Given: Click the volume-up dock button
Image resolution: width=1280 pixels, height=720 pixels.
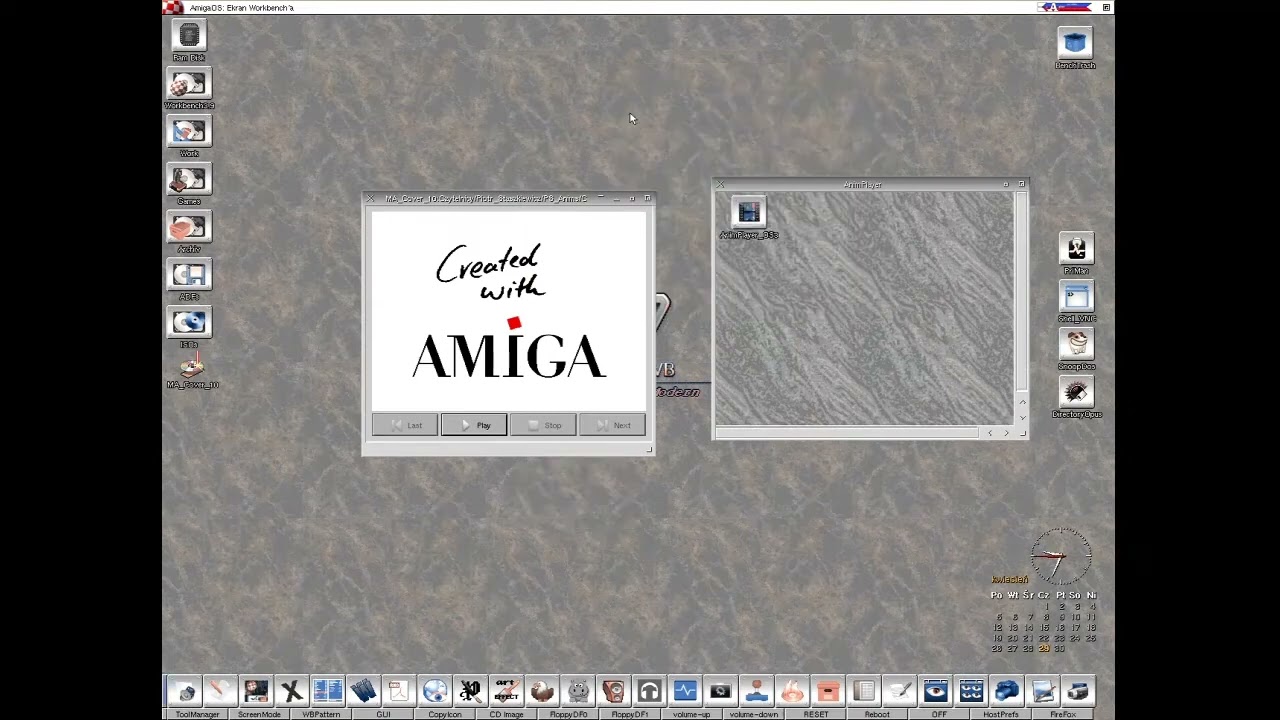Looking at the screenshot, I should tap(691, 714).
